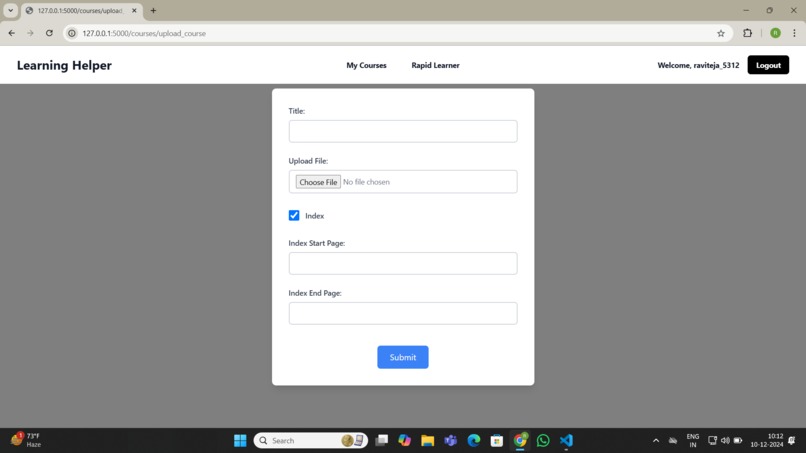Expand the tab search dropdown arrow
This screenshot has width=806, height=453.
tap(10, 10)
